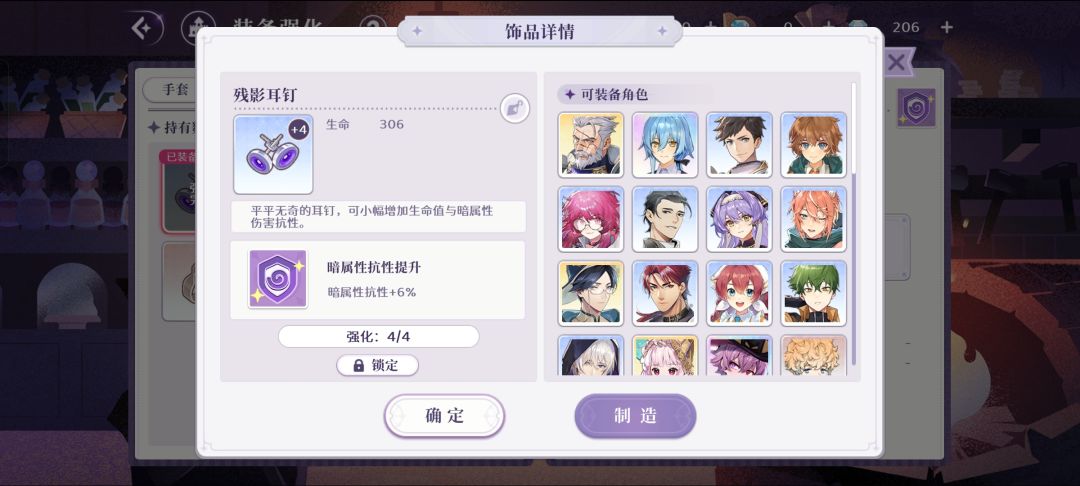
Task: Select the purple-haired girl character portrait
Action: pyautogui.click(x=740, y=219)
